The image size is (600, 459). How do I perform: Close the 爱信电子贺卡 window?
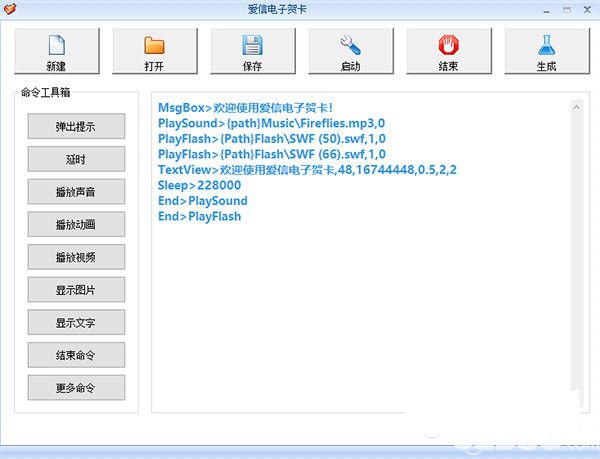pos(587,10)
